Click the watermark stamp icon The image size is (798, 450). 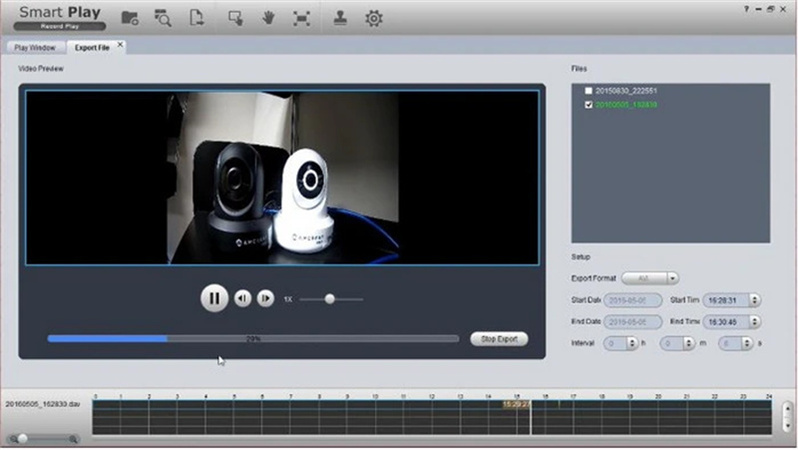[x=340, y=18]
